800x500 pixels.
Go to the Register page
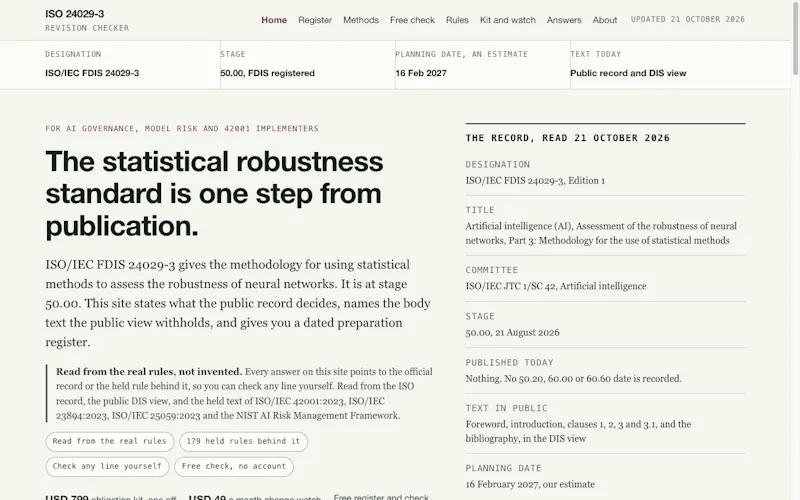tap(315, 20)
